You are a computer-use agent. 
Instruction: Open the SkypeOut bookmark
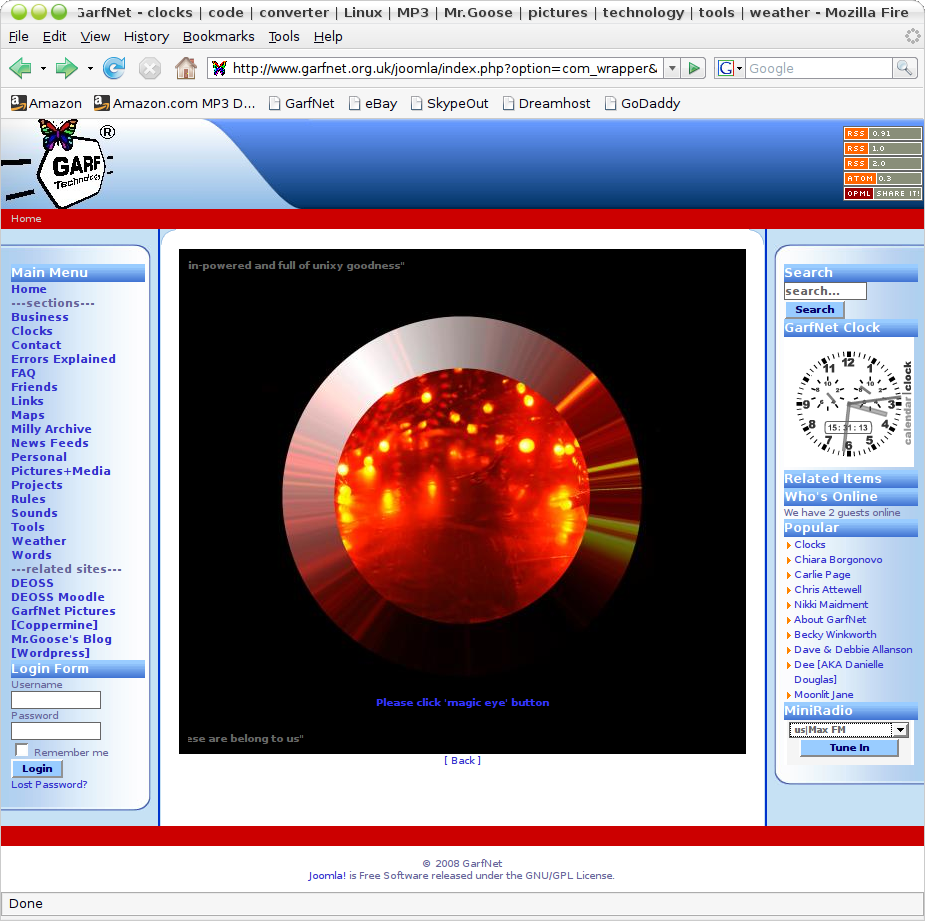450,103
